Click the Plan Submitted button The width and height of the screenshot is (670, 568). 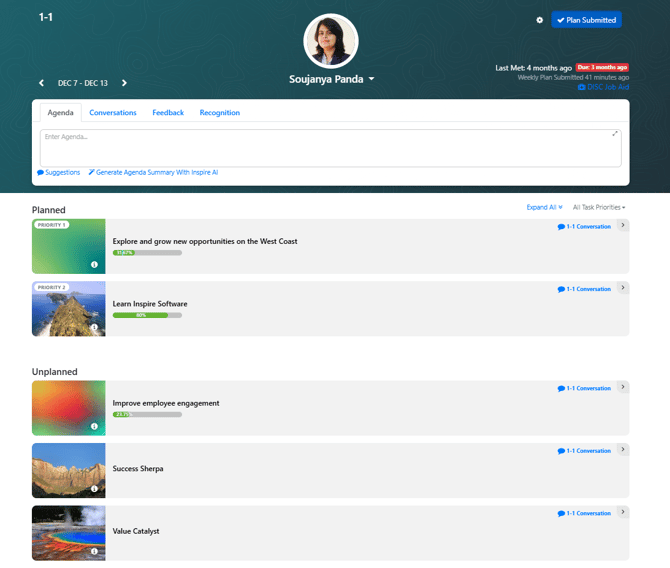point(586,20)
